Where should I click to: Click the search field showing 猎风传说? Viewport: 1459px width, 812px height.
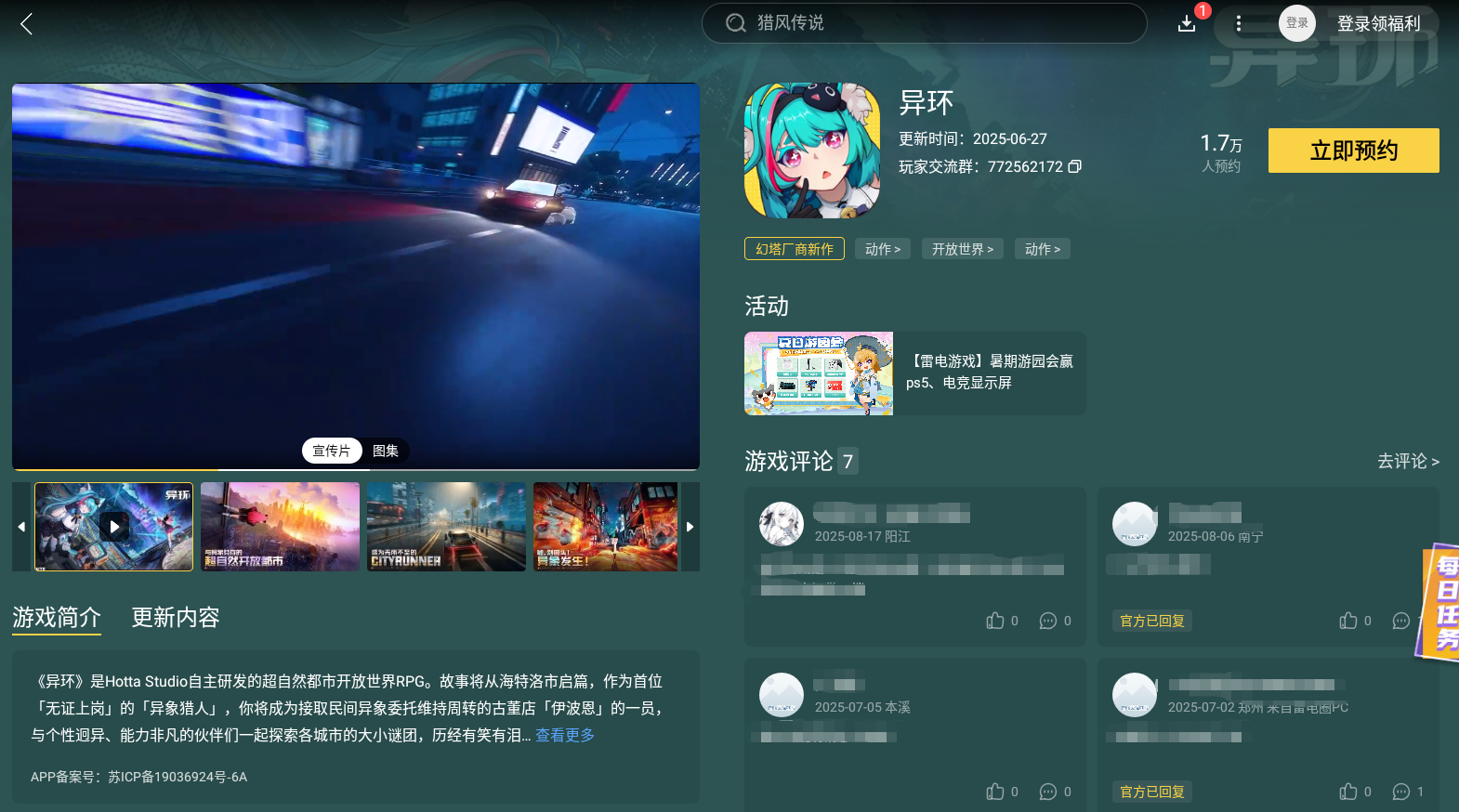tap(925, 23)
